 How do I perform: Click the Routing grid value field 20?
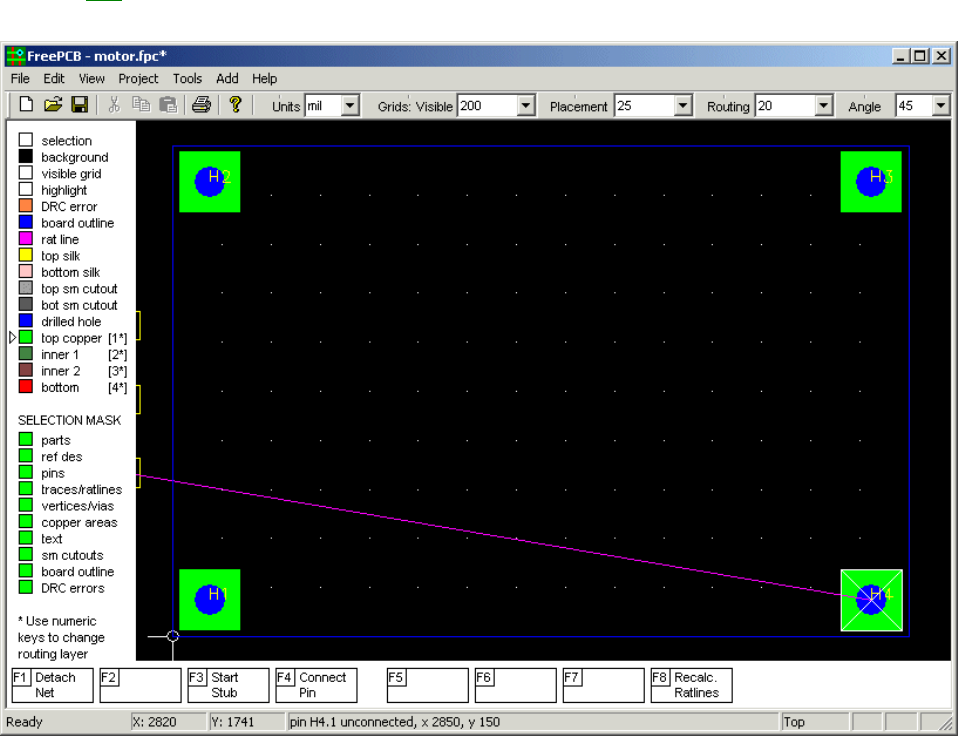785,106
